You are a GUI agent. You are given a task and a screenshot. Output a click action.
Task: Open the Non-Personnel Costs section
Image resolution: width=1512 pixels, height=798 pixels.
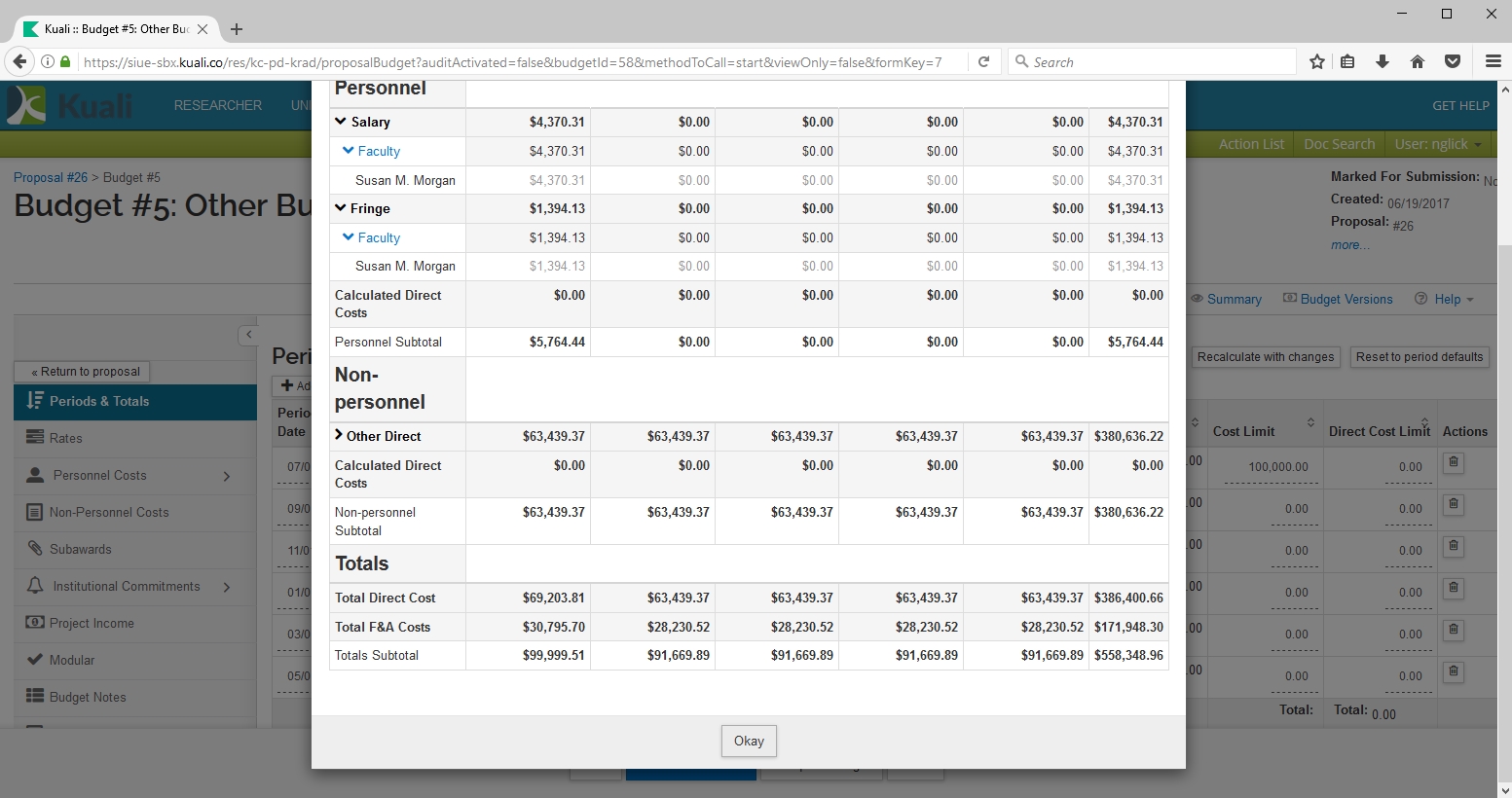point(109,512)
